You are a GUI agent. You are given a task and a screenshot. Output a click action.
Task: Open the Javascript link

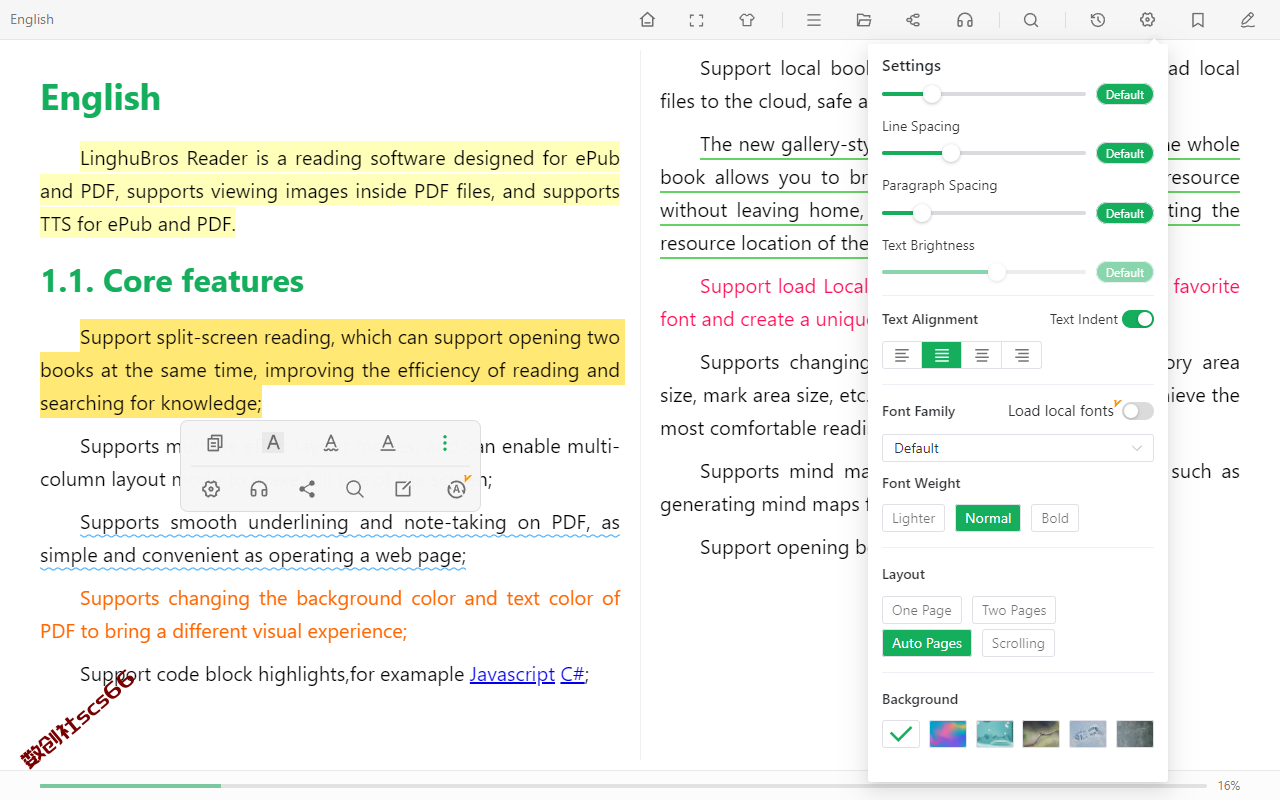click(x=512, y=674)
